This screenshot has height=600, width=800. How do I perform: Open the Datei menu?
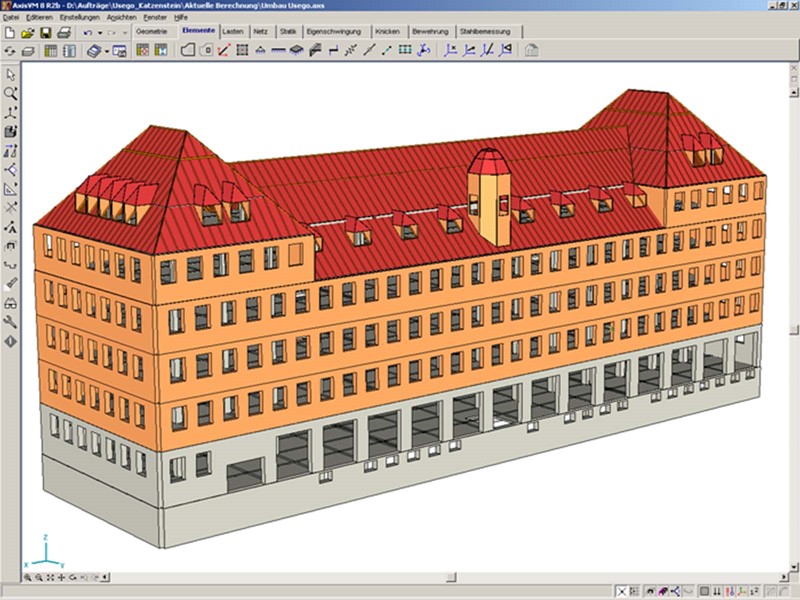tap(13, 18)
